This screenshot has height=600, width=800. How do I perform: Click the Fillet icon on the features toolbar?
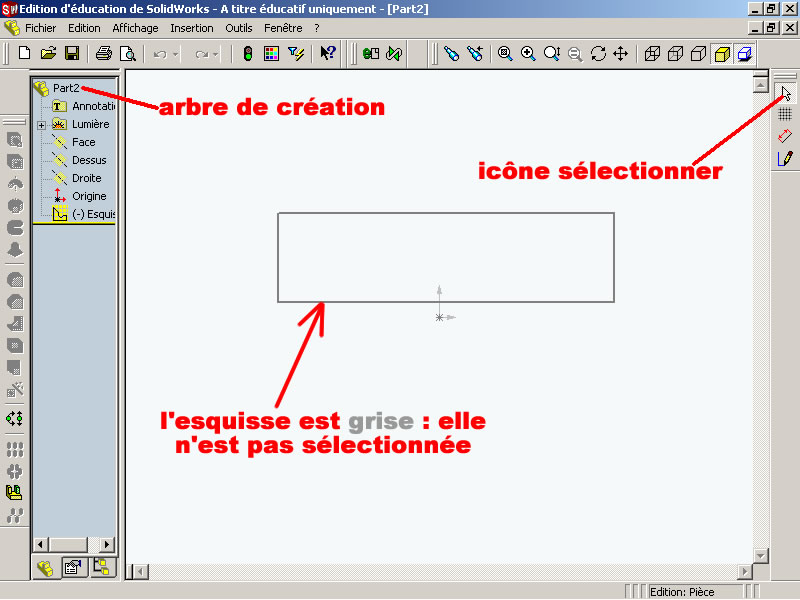coord(15,280)
